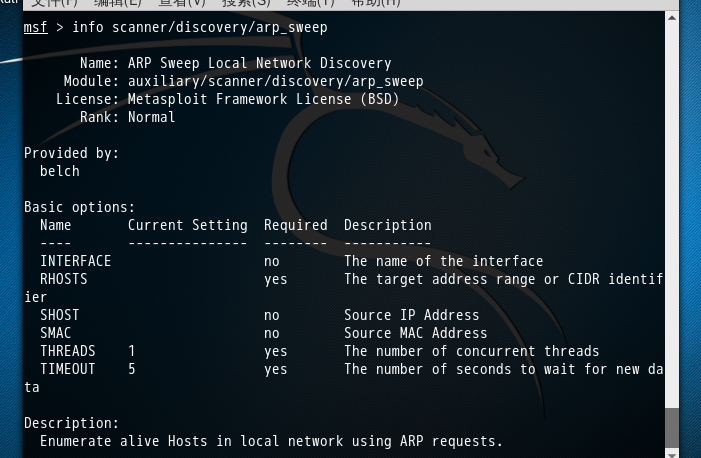Image resolution: width=701 pixels, height=458 pixels.
Task: Click the Current Setting column header
Action: 188,225
